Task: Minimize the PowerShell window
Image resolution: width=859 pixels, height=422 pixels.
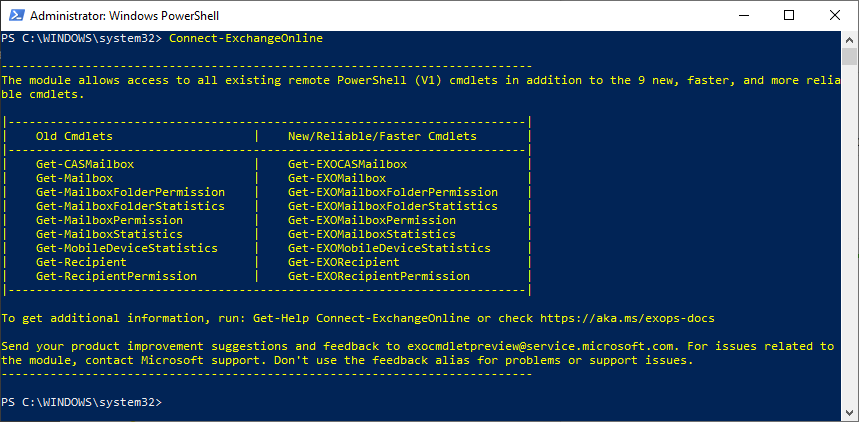Action: coord(743,15)
